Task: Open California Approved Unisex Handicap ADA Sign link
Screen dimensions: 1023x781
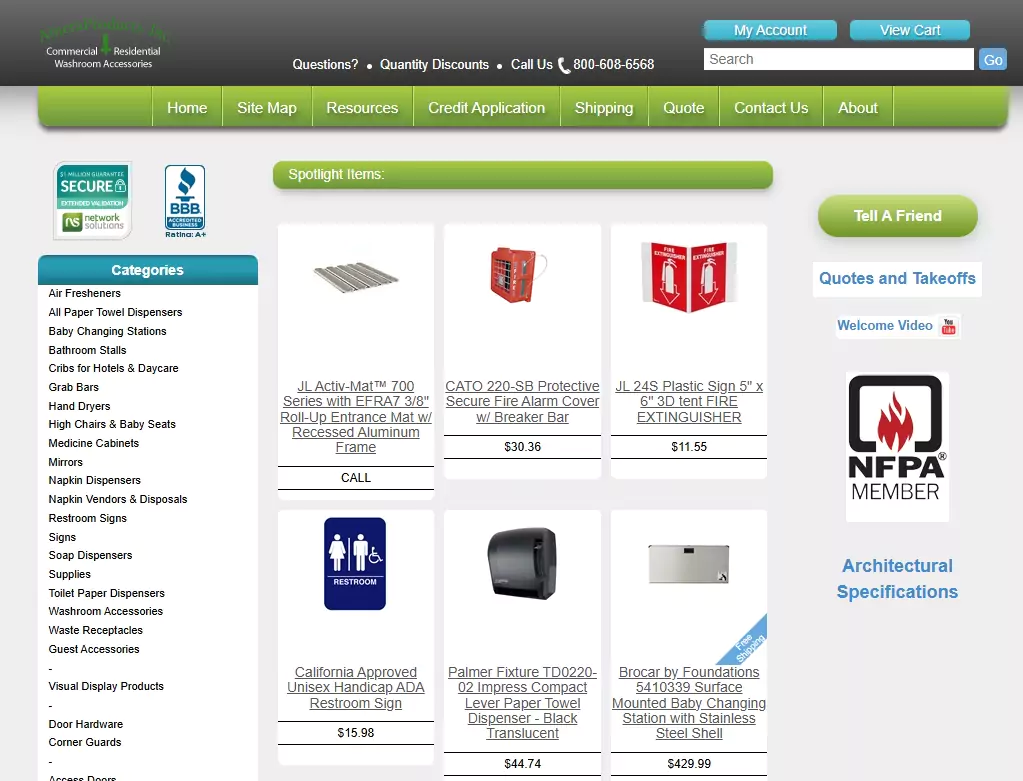Action: 356,688
